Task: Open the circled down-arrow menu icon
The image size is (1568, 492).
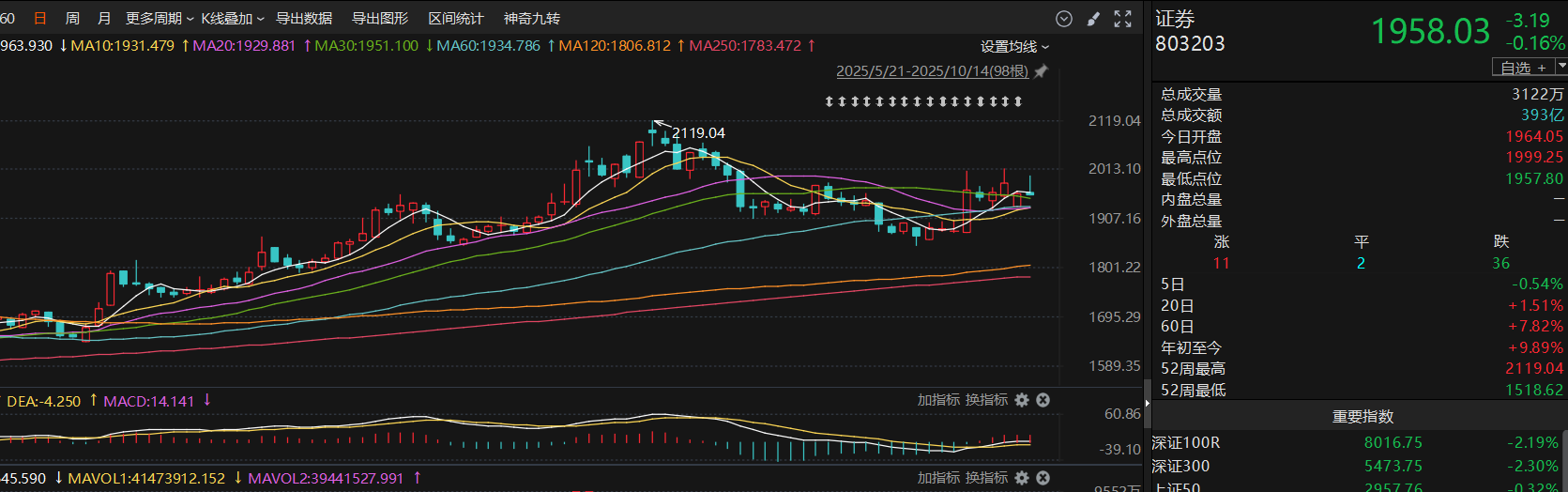Action: (1064, 19)
